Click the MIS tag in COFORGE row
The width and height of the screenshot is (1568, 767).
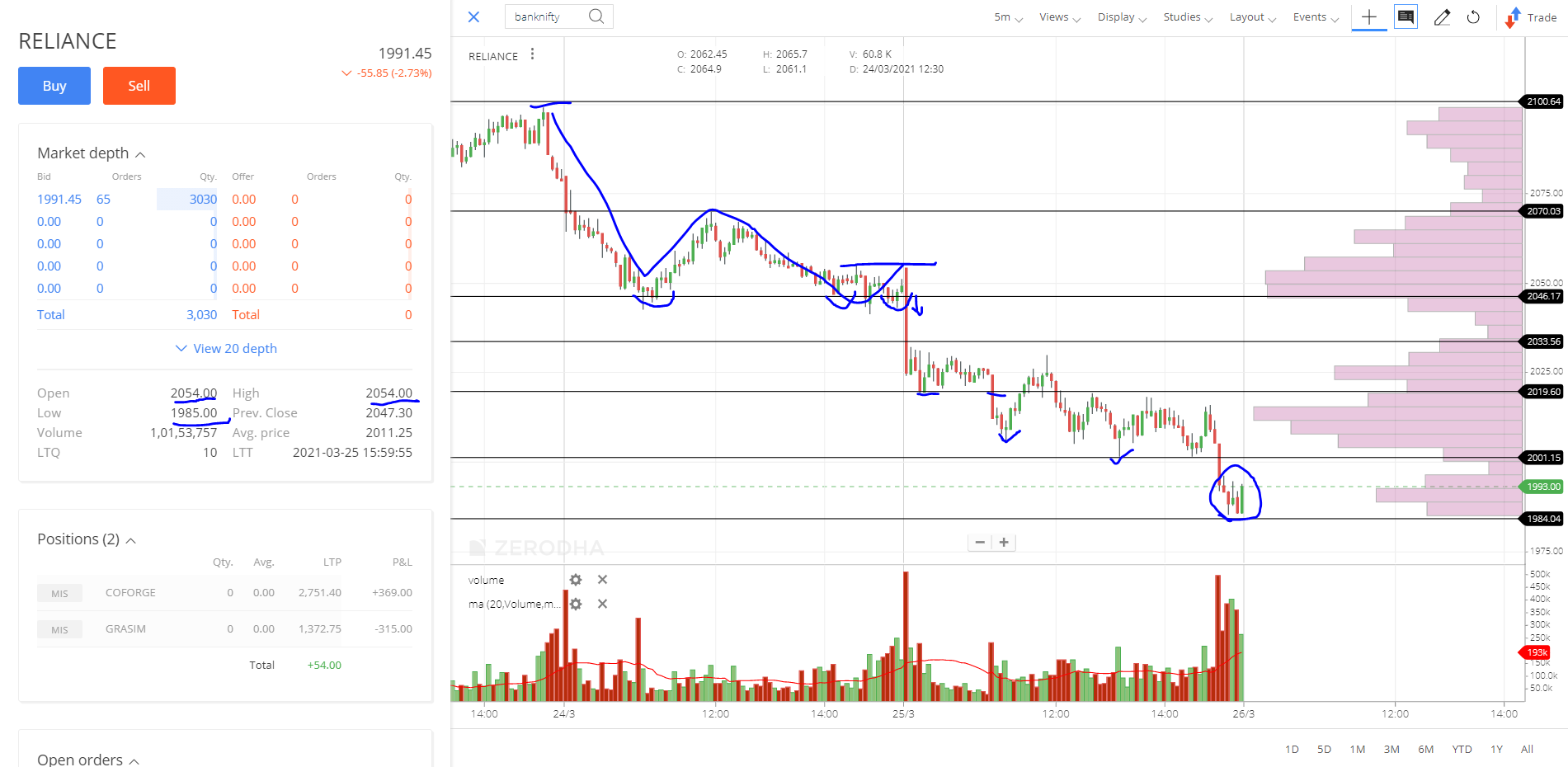[x=59, y=594]
